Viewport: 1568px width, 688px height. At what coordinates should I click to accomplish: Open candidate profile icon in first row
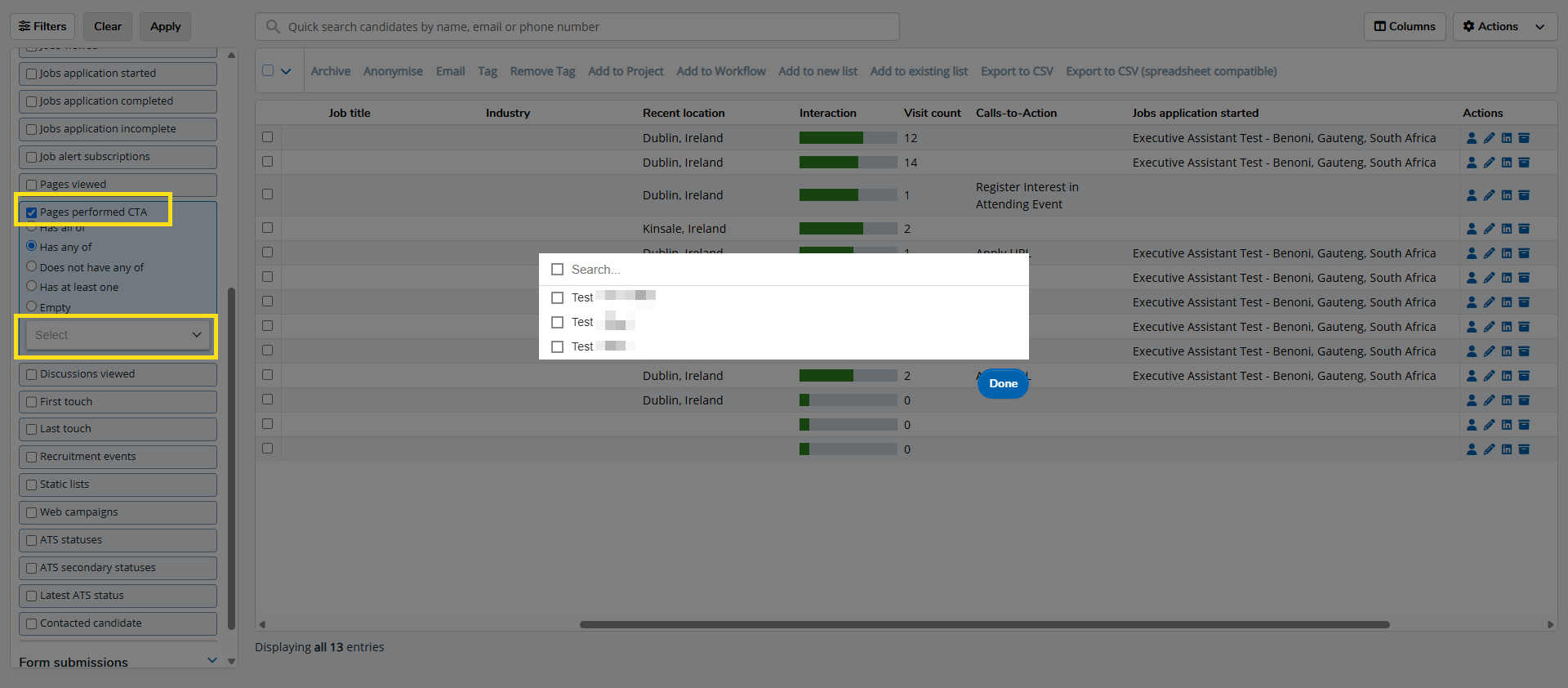[1472, 138]
